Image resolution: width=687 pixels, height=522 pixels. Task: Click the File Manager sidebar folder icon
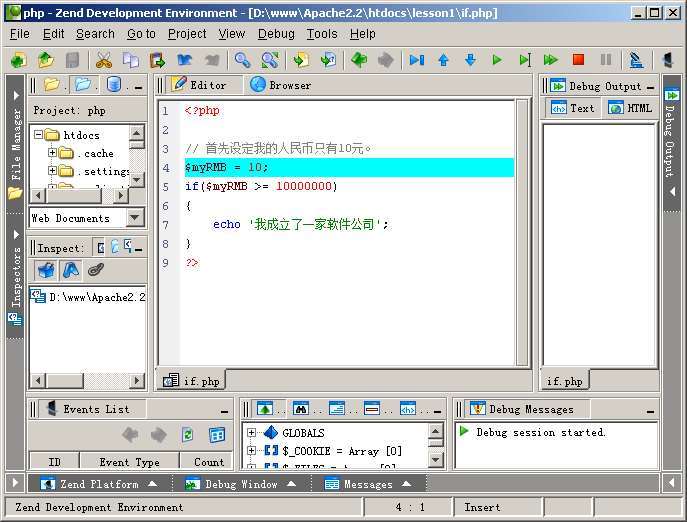tap(14, 193)
